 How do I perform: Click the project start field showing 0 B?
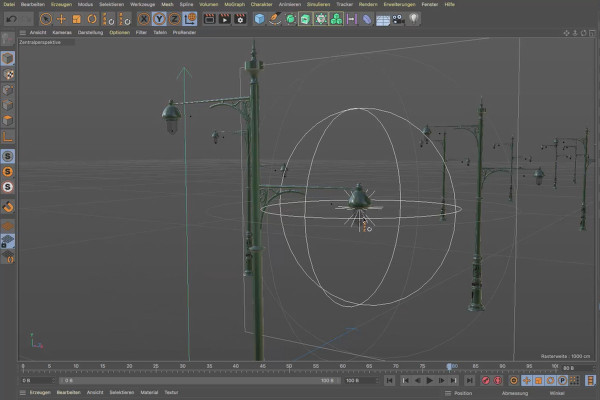point(38,380)
